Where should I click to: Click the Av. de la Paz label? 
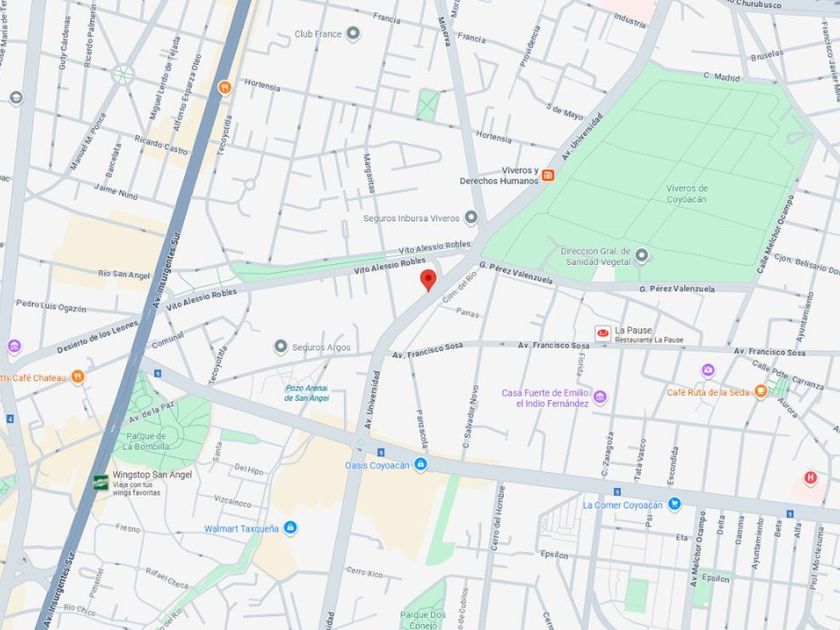(x=152, y=412)
